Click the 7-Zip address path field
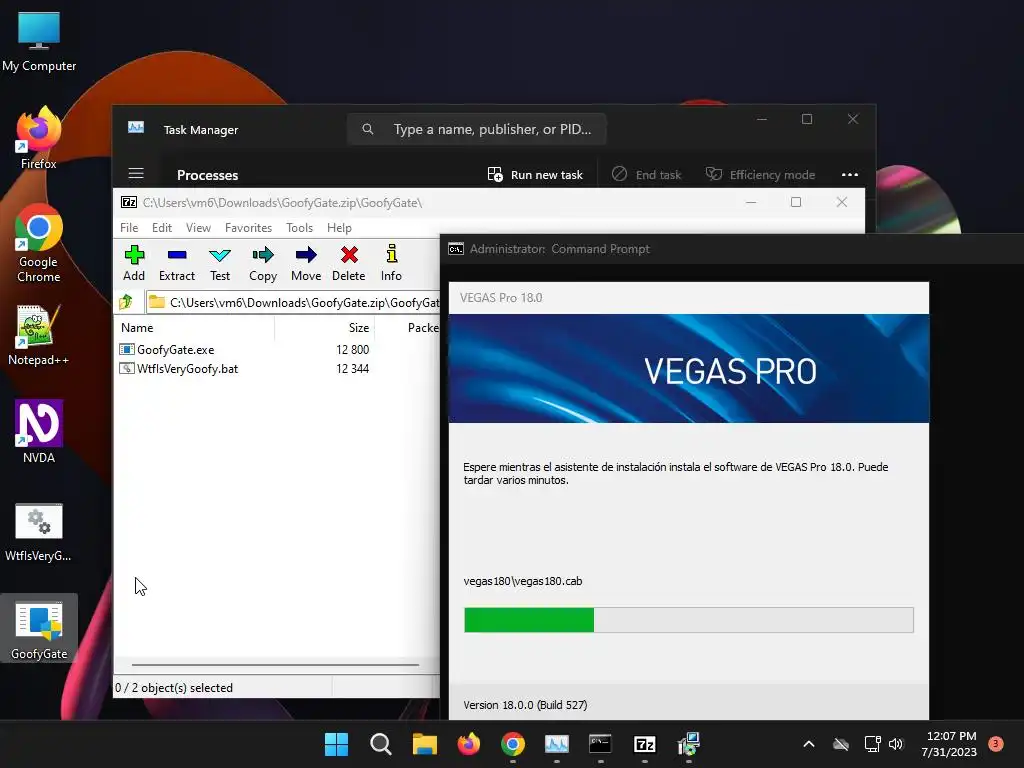This screenshot has height=768, width=1024. [293, 302]
